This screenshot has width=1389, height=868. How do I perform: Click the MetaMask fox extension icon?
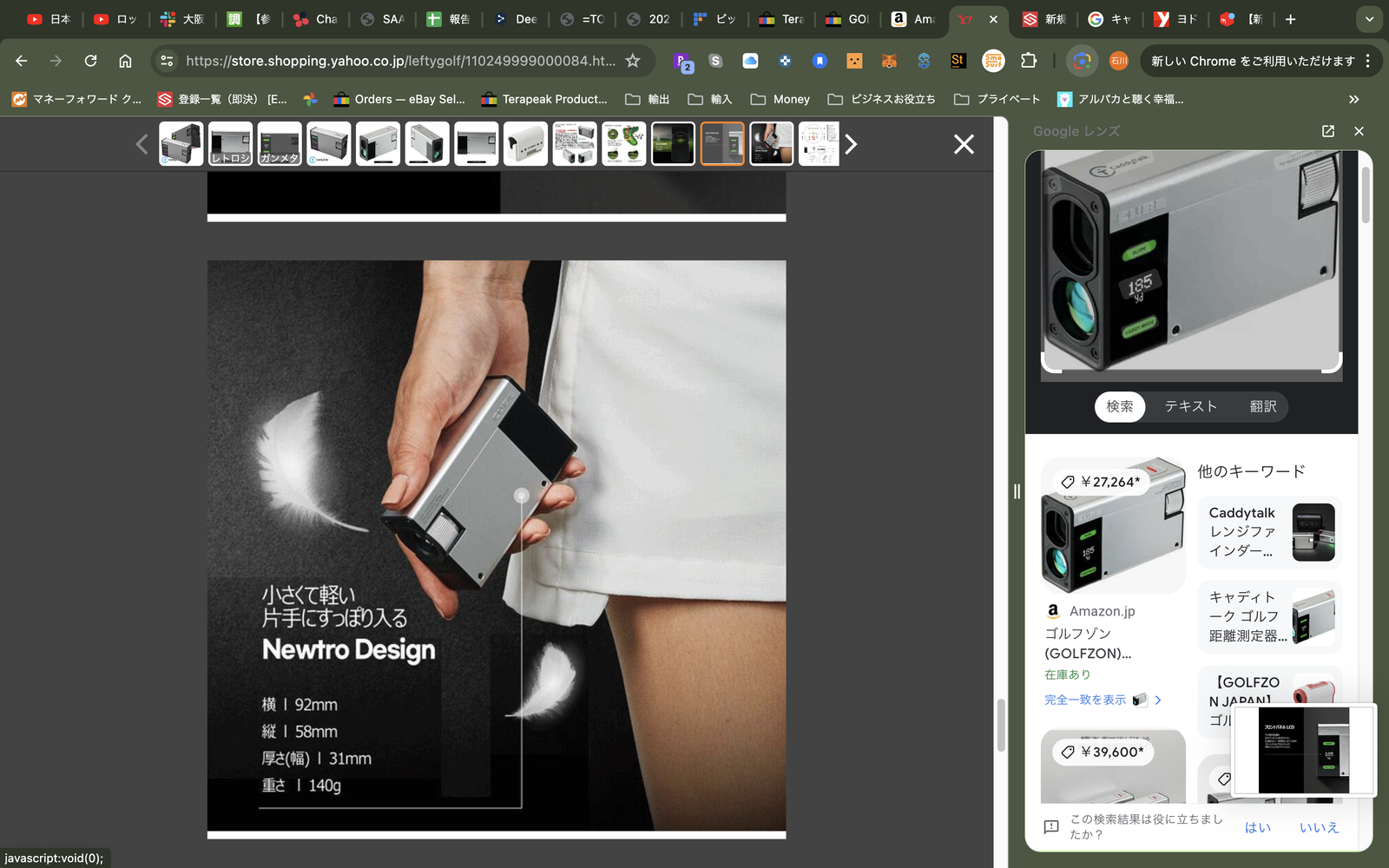pyautogui.click(x=889, y=61)
